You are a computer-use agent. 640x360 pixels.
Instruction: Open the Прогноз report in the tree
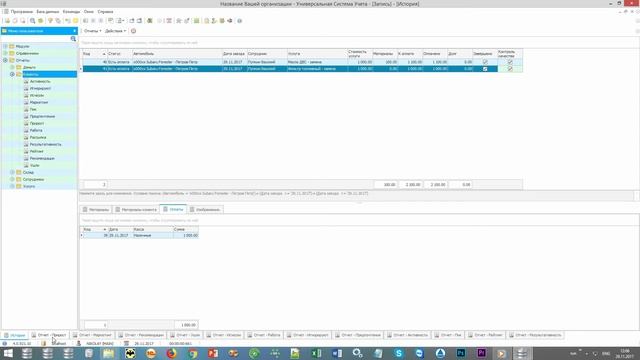tap(37, 123)
